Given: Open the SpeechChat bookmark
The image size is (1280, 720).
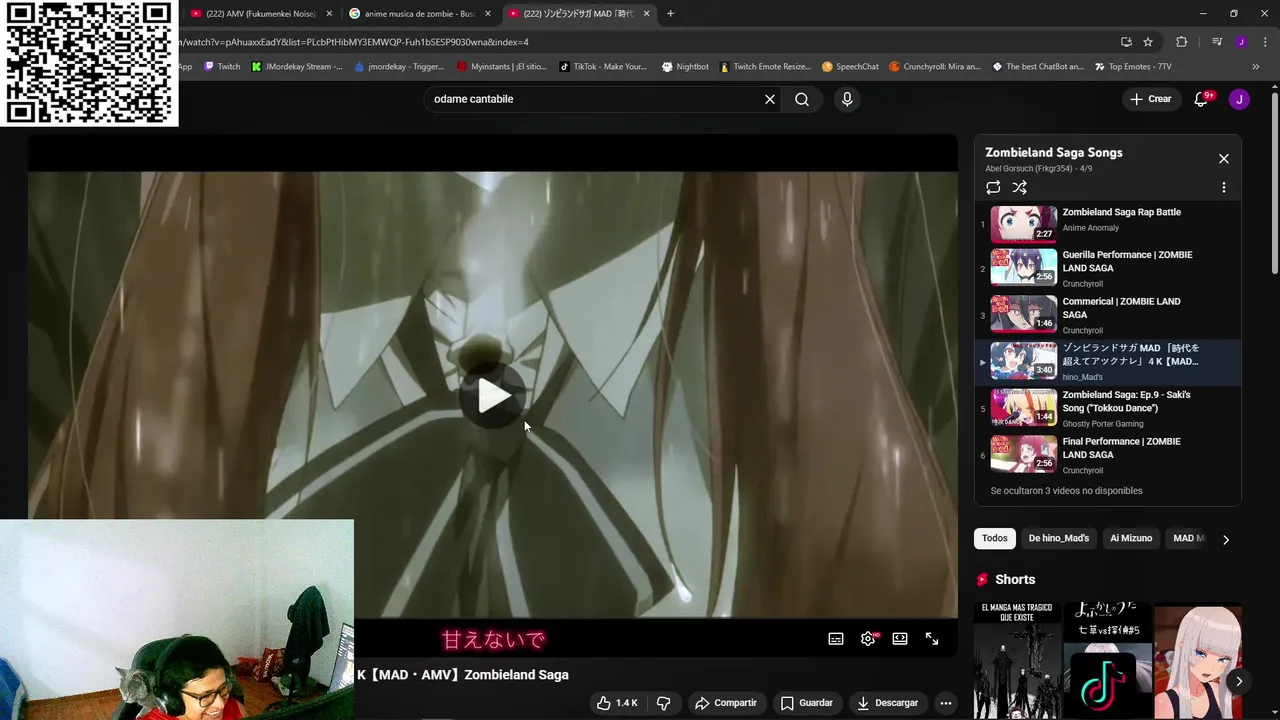Looking at the screenshot, I should pos(850,67).
